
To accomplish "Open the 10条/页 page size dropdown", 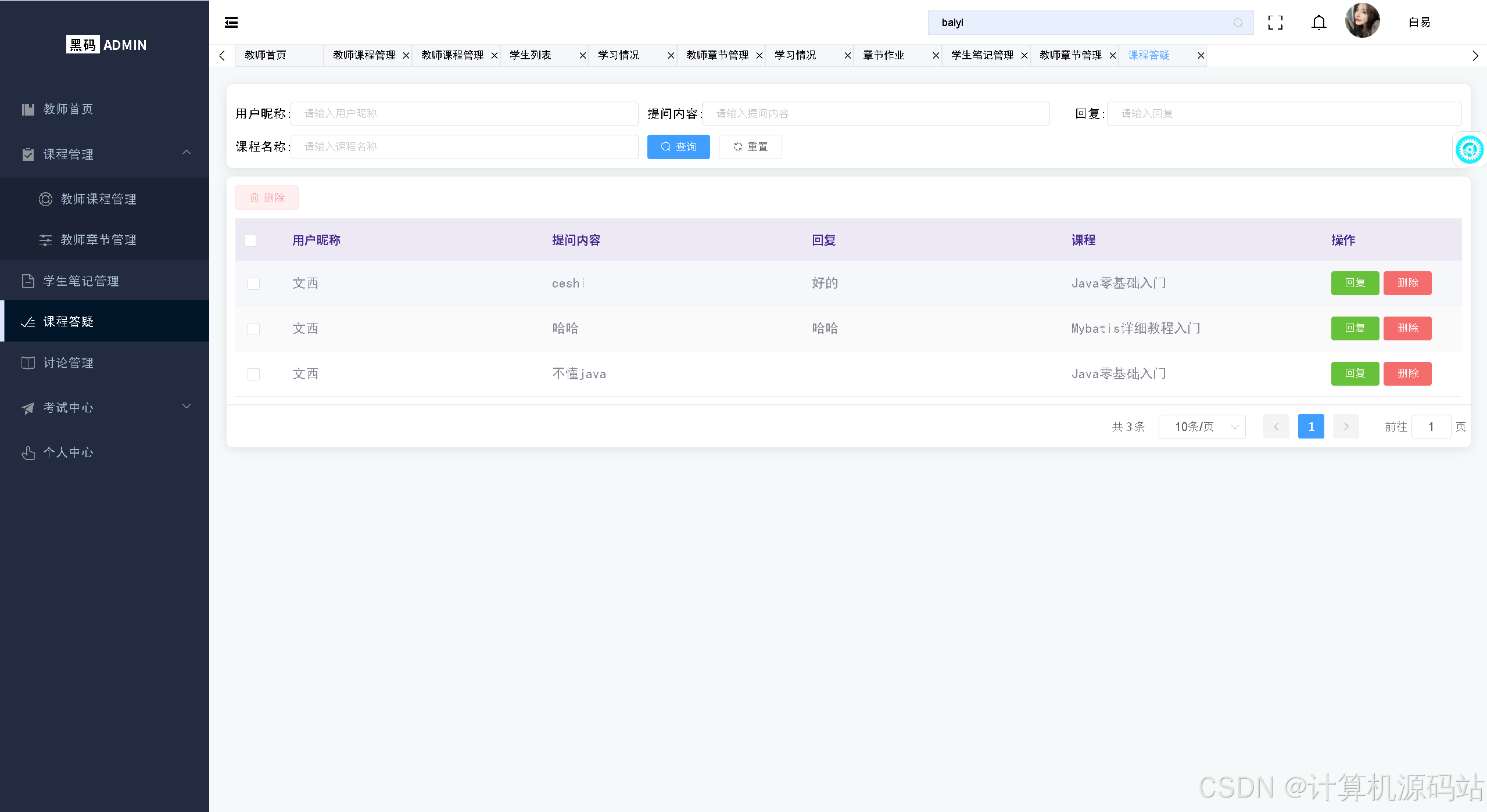I will click(1201, 427).
